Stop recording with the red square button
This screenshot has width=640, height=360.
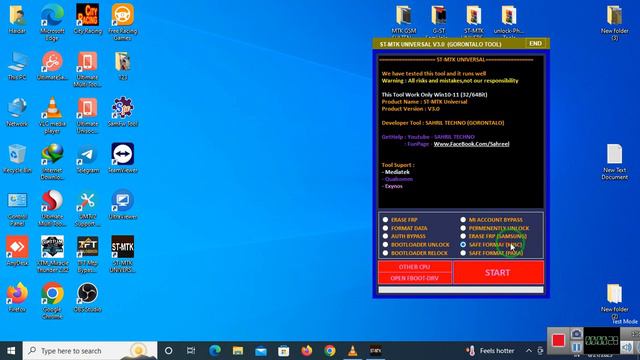(x=558, y=340)
